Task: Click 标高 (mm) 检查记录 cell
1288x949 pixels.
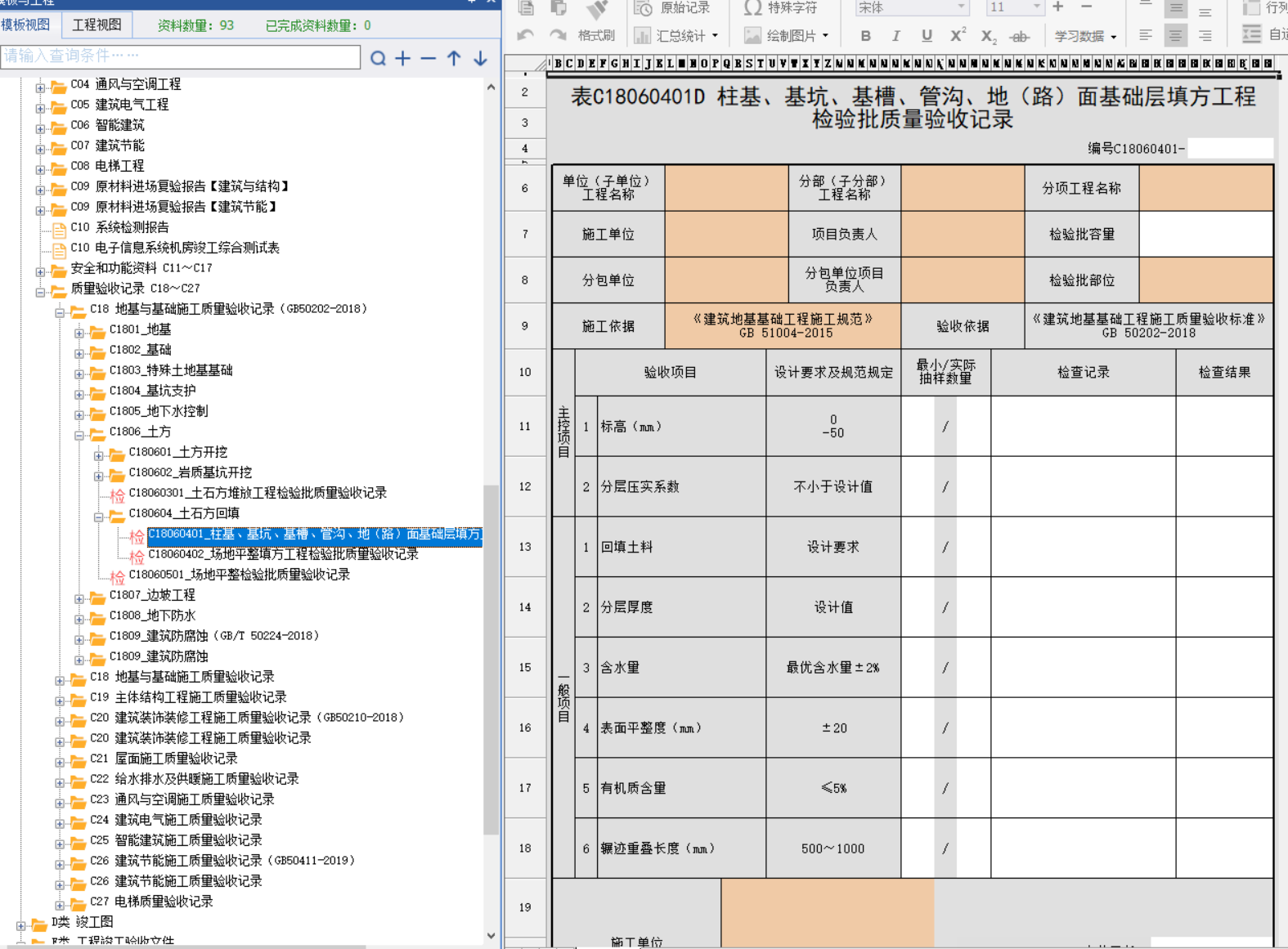Action: 1083,426
